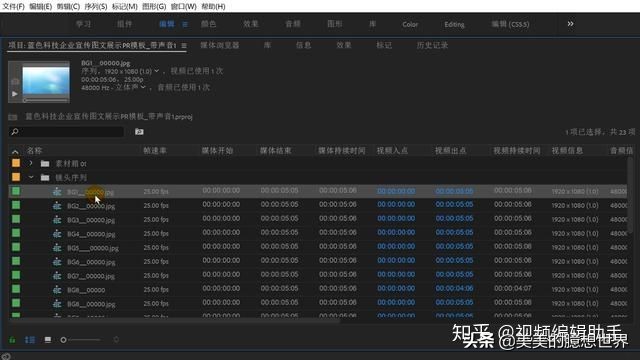This screenshot has width=640, height=360.
Task: Click the sequence icon of BG3__00000.jpg
Action: 57,220
